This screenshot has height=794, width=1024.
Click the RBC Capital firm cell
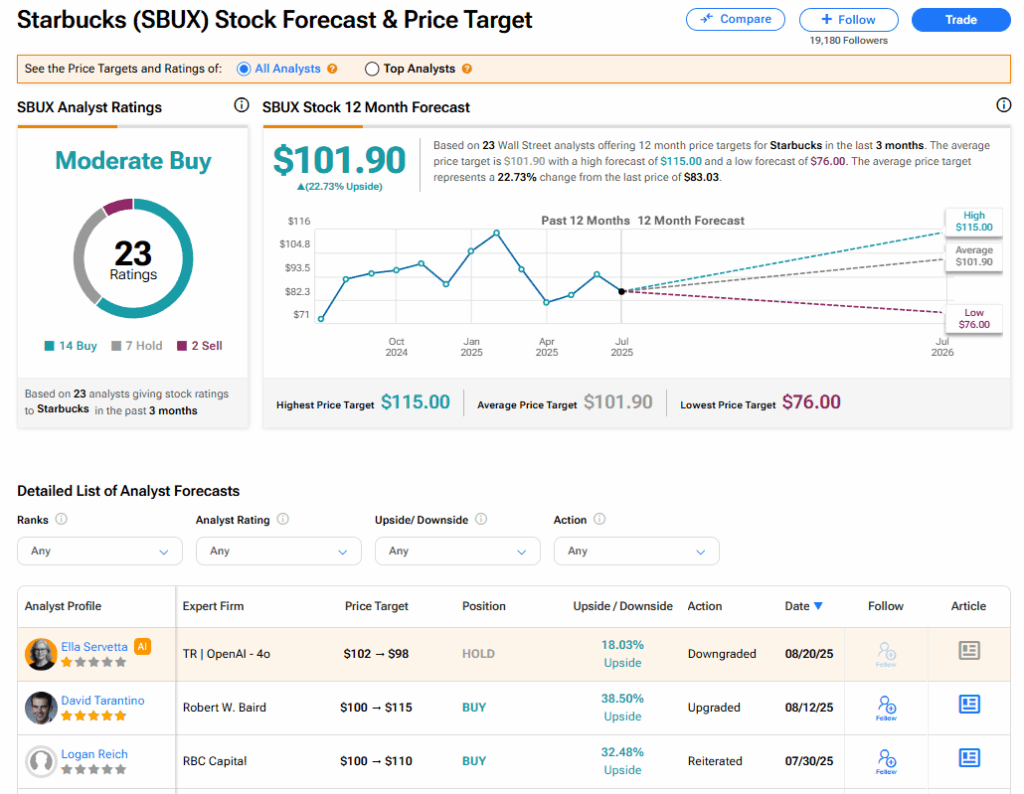(215, 761)
